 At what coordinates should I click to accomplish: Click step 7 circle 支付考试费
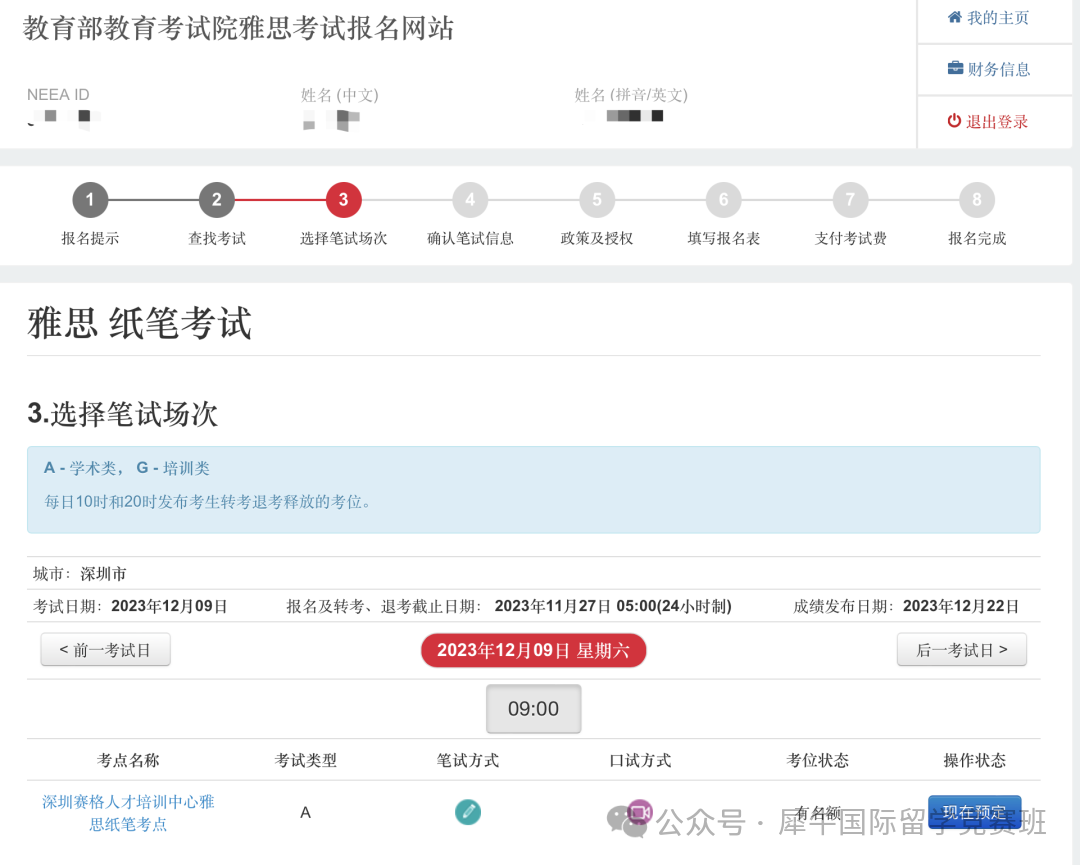(850, 200)
